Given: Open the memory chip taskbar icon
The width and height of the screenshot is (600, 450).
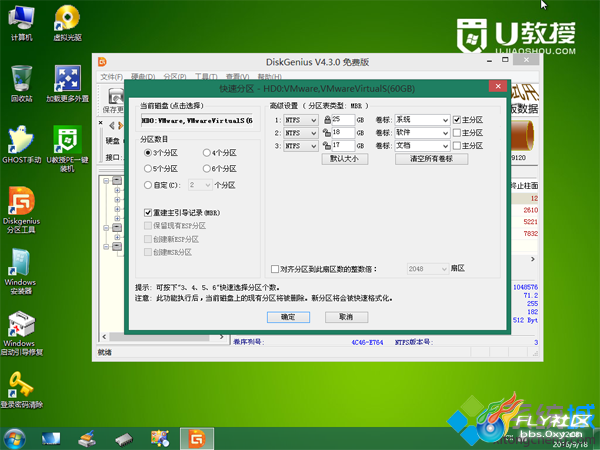Looking at the screenshot, I should pos(124,439).
